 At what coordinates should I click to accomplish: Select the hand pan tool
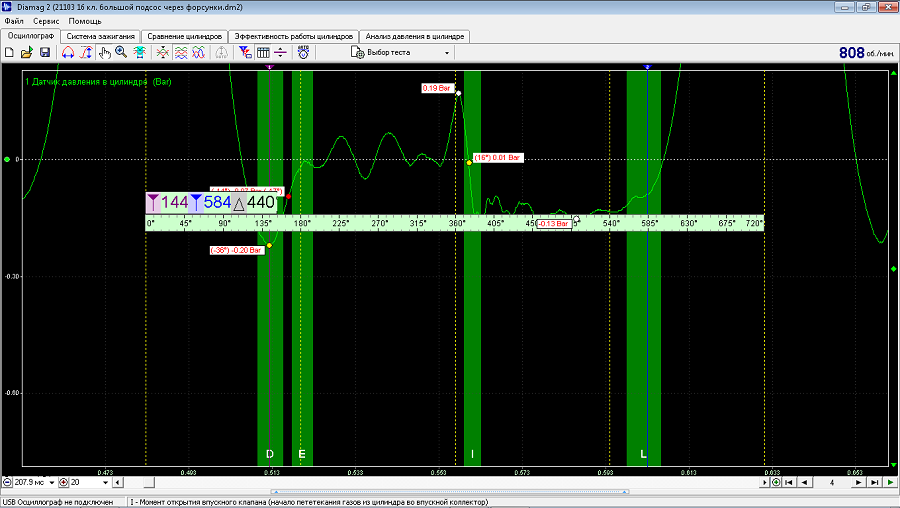pyautogui.click(x=104, y=52)
